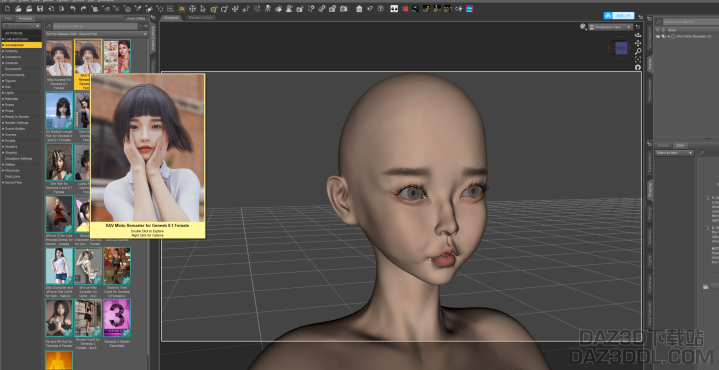719x370 pixels.
Task: Expand the Anatomy category
Action: [x=3, y=51]
